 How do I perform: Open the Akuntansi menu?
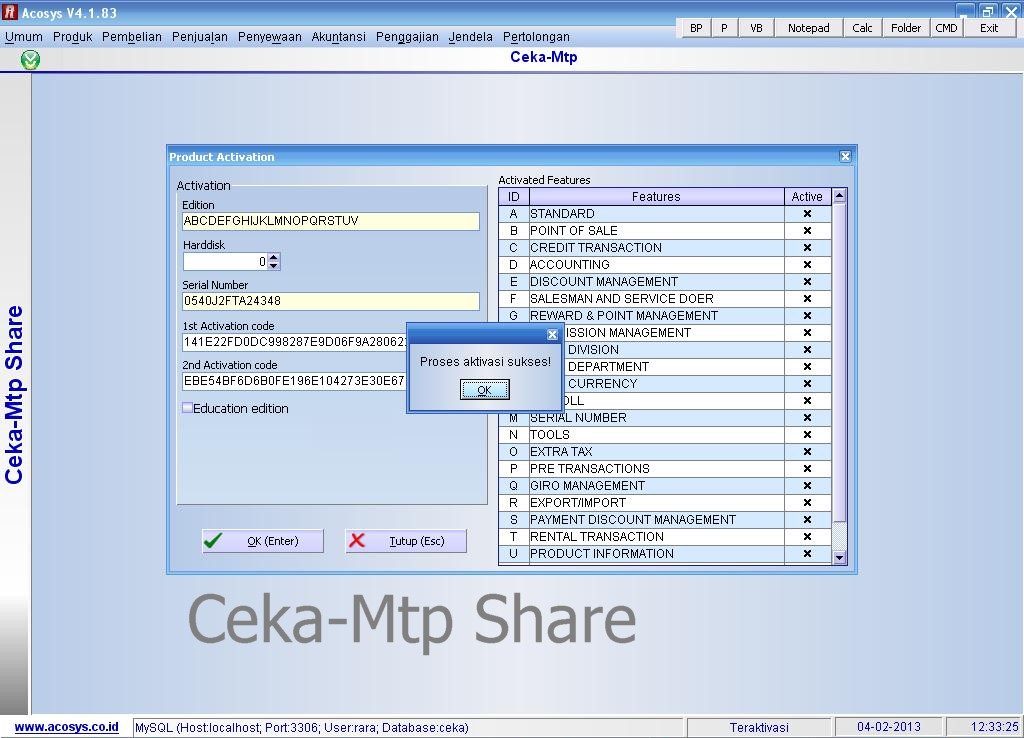click(x=338, y=37)
